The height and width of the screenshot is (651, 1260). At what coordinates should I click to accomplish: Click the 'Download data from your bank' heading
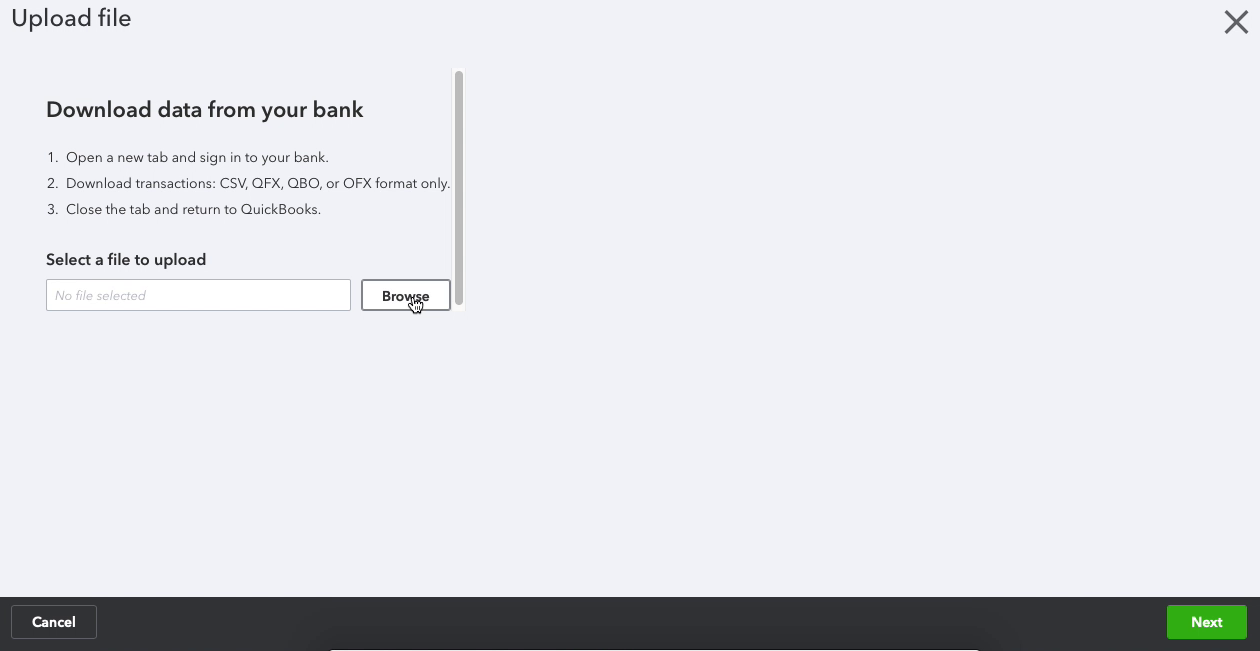(x=205, y=110)
